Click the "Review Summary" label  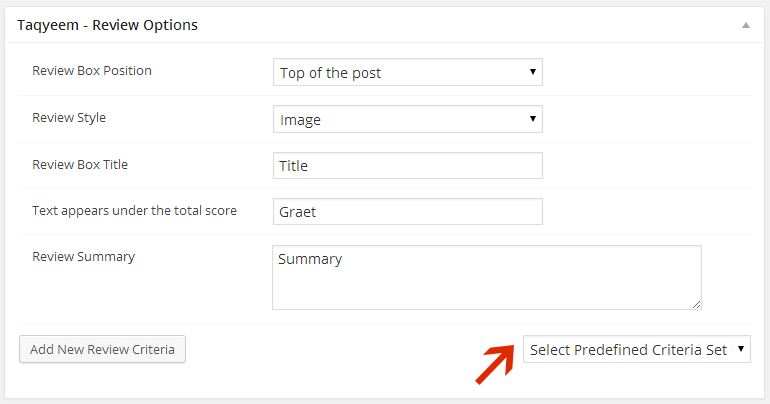83,257
